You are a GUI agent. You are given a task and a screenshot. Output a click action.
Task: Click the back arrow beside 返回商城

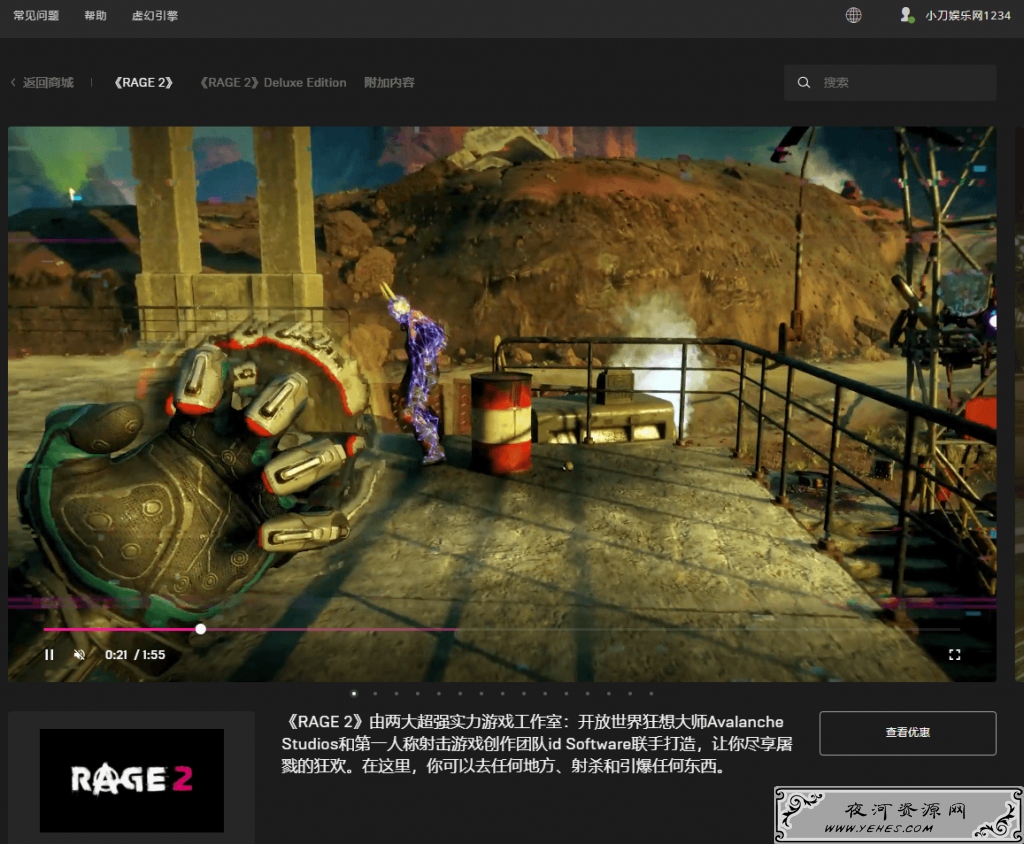point(13,82)
